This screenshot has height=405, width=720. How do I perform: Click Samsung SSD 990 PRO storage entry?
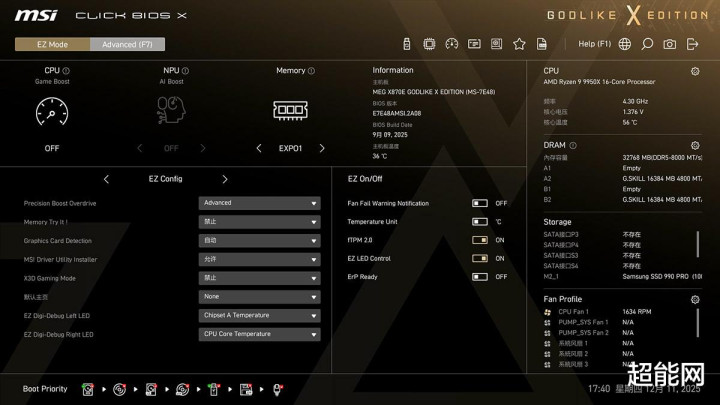pyautogui.click(x=662, y=276)
